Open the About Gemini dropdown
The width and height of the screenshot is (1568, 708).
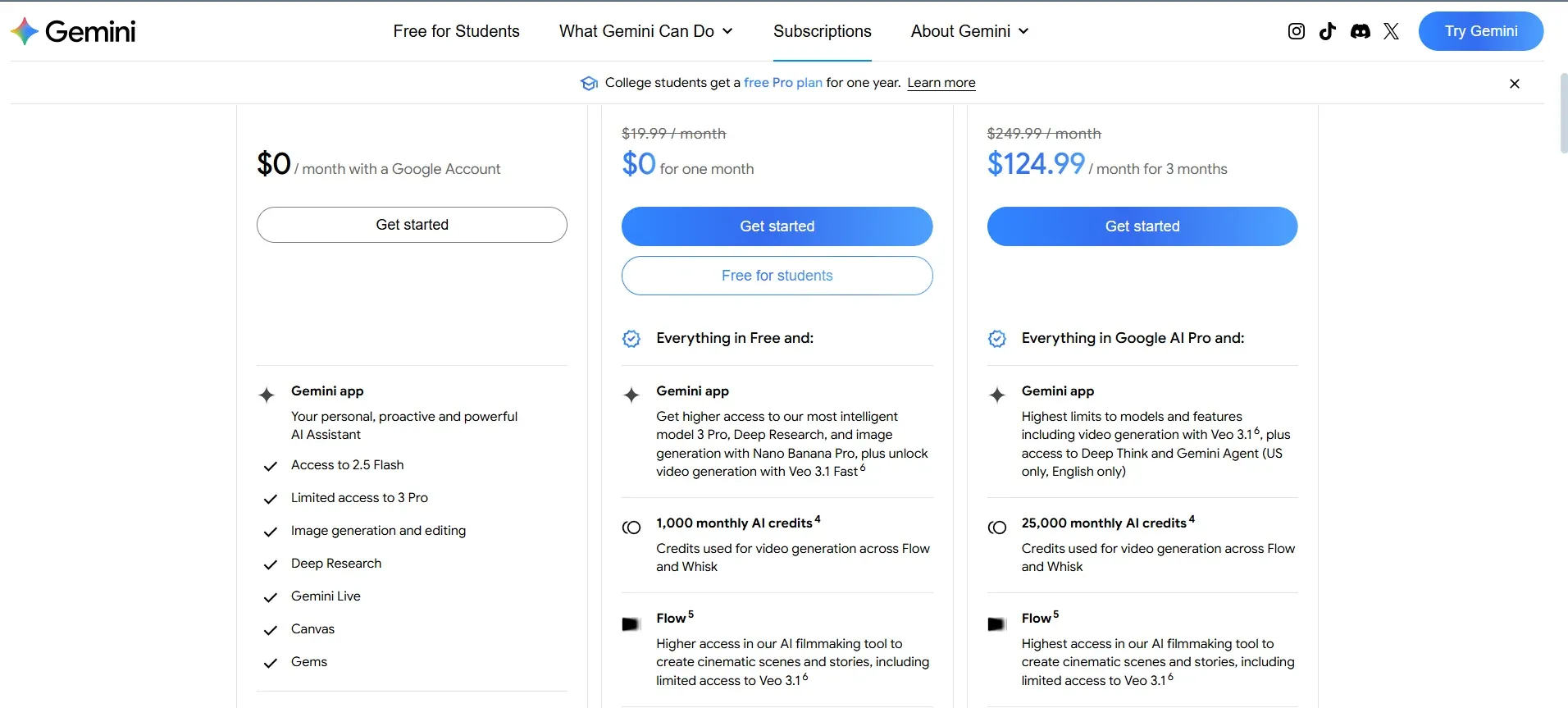tap(969, 31)
